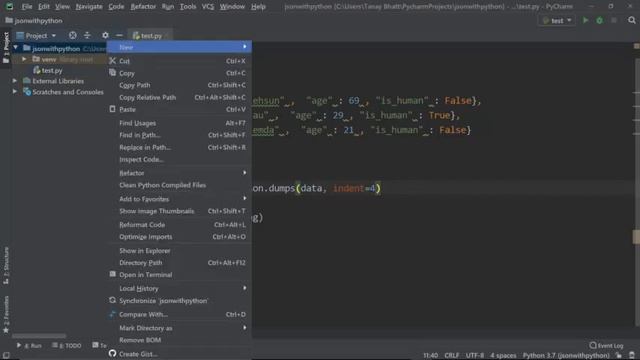Click the project settings gear icon
The height and width of the screenshot is (360, 640).
pyautogui.click(x=105, y=36)
